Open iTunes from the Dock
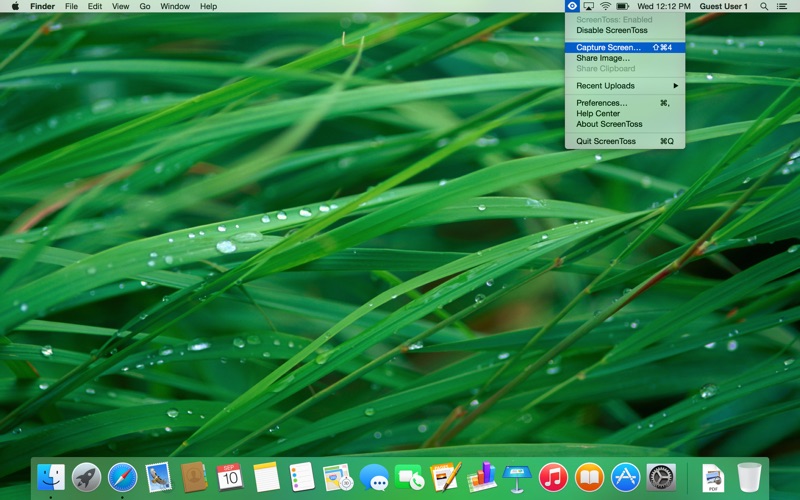The height and width of the screenshot is (500, 800). tap(553, 477)
